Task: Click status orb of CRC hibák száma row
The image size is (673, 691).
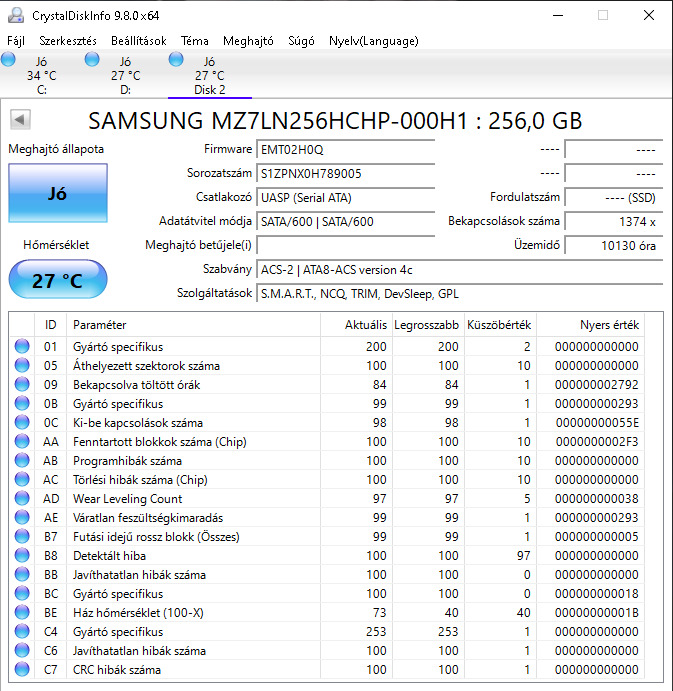Action: pos(22,669)
